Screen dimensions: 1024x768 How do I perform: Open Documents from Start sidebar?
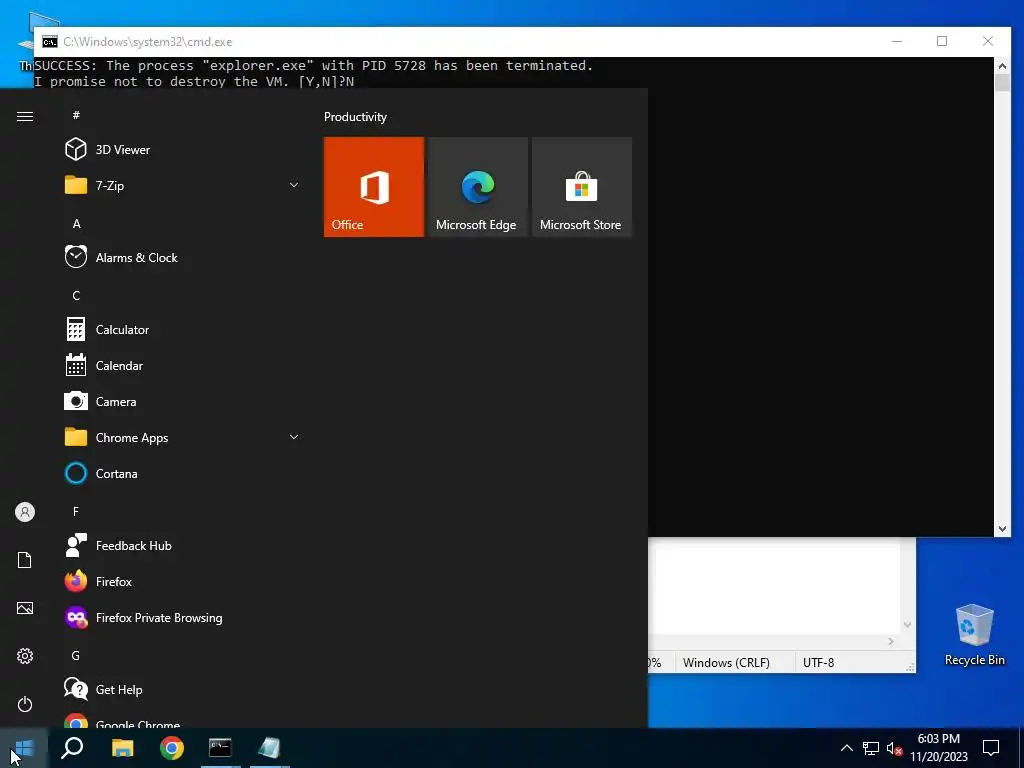coord(25,560)
